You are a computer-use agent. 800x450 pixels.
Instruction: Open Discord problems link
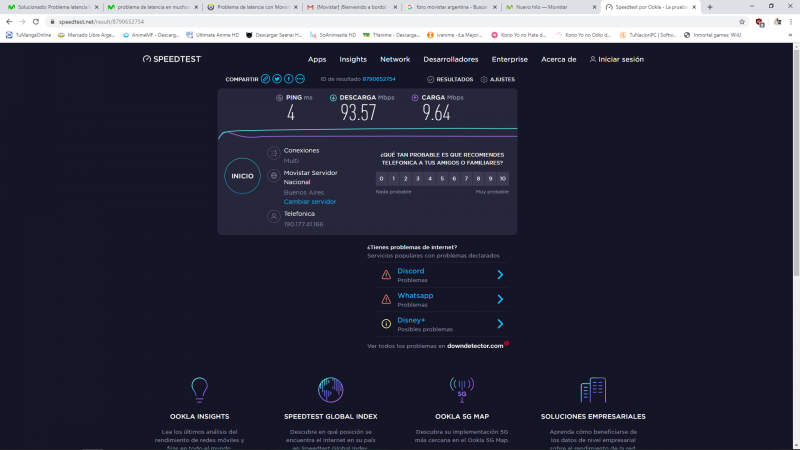(411, 271)
